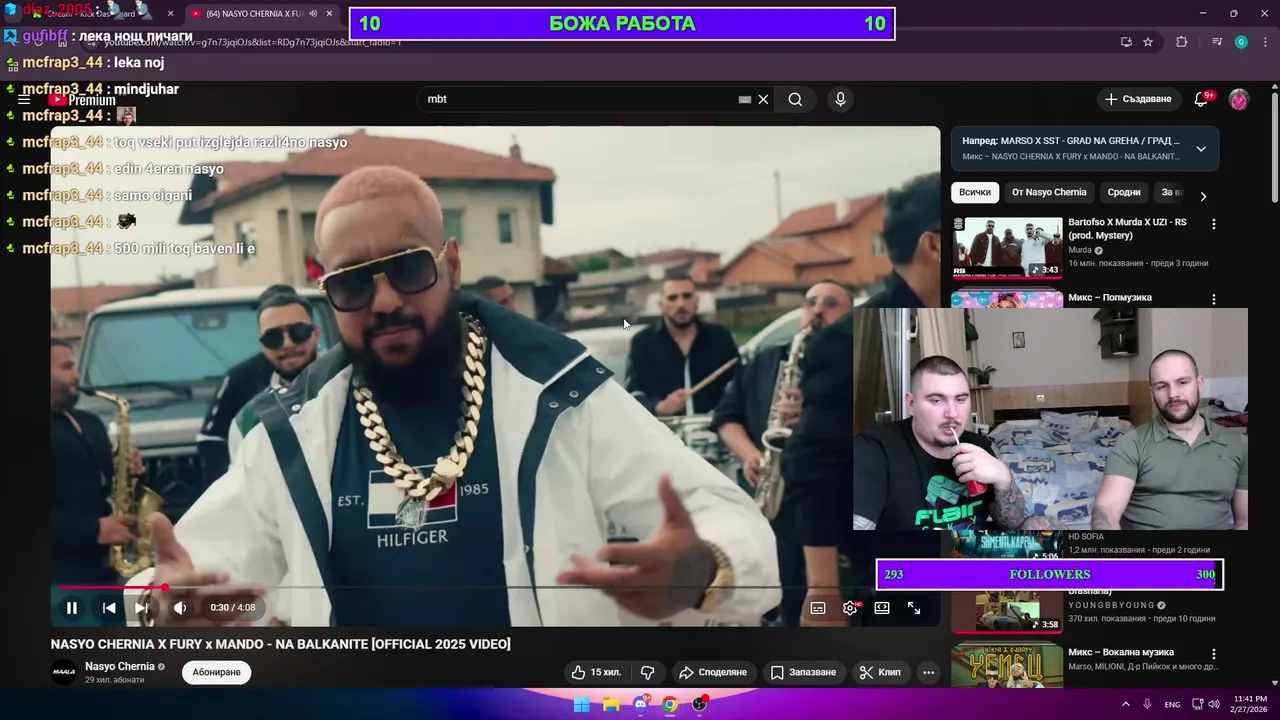Mute audio on the NASYO CHERNIA tab

[313, 14]
